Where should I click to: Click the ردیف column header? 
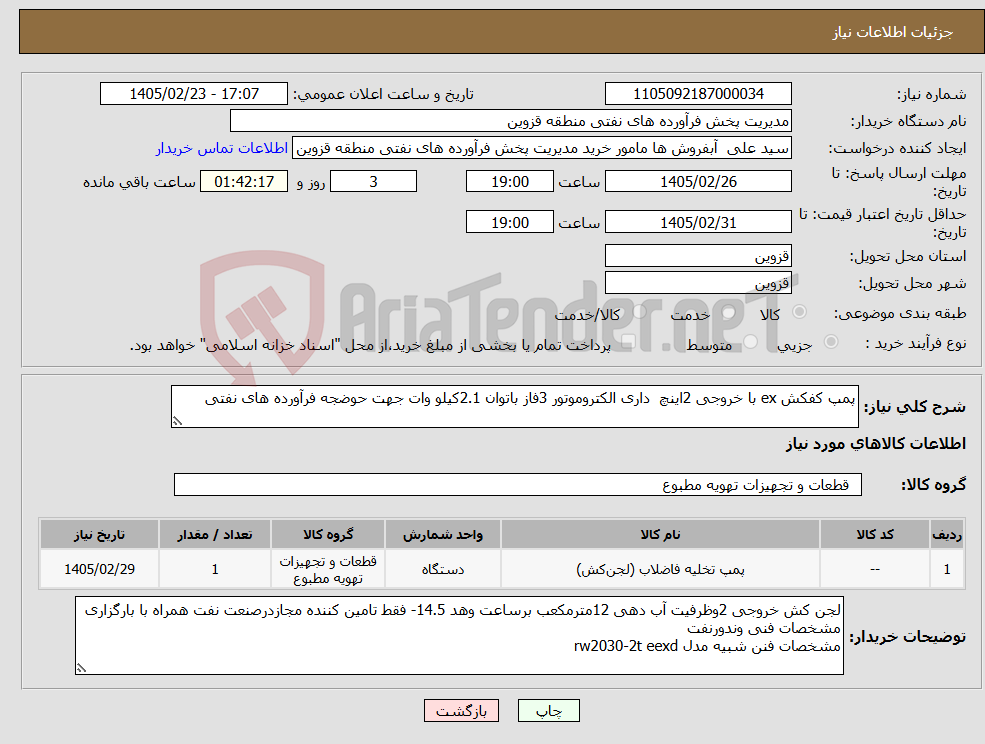click(x=947, y=535)
